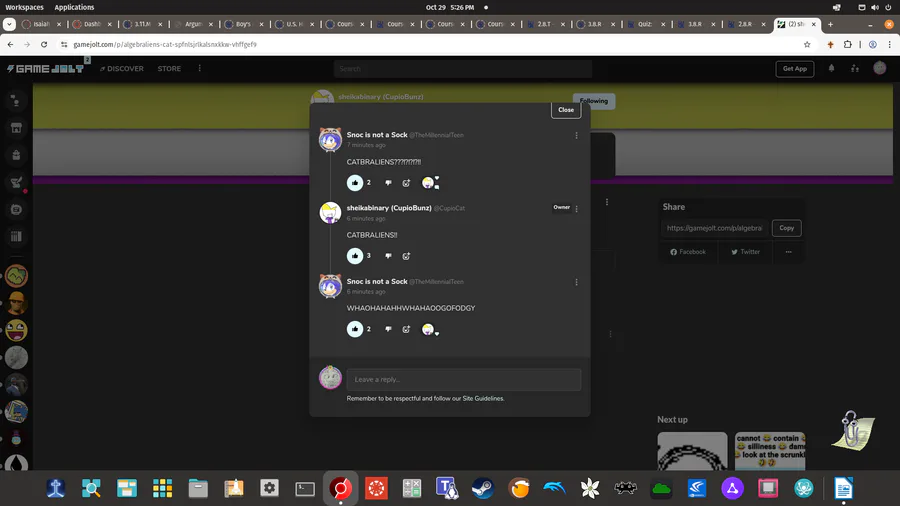Share post on Facebook

pos(688,252)
